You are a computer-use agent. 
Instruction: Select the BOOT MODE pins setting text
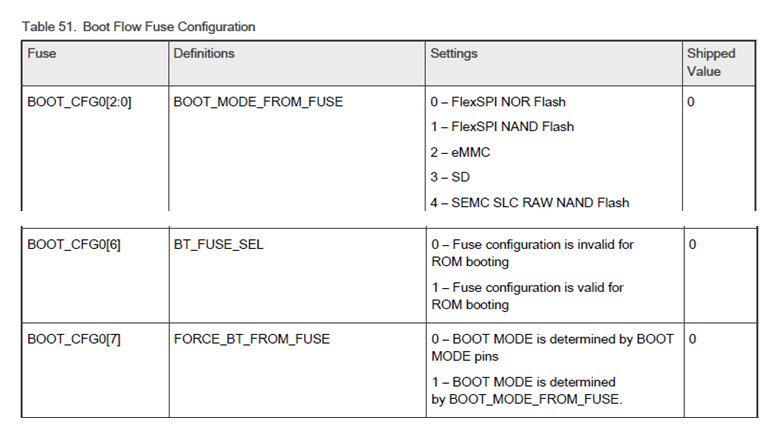click(552, 347)
